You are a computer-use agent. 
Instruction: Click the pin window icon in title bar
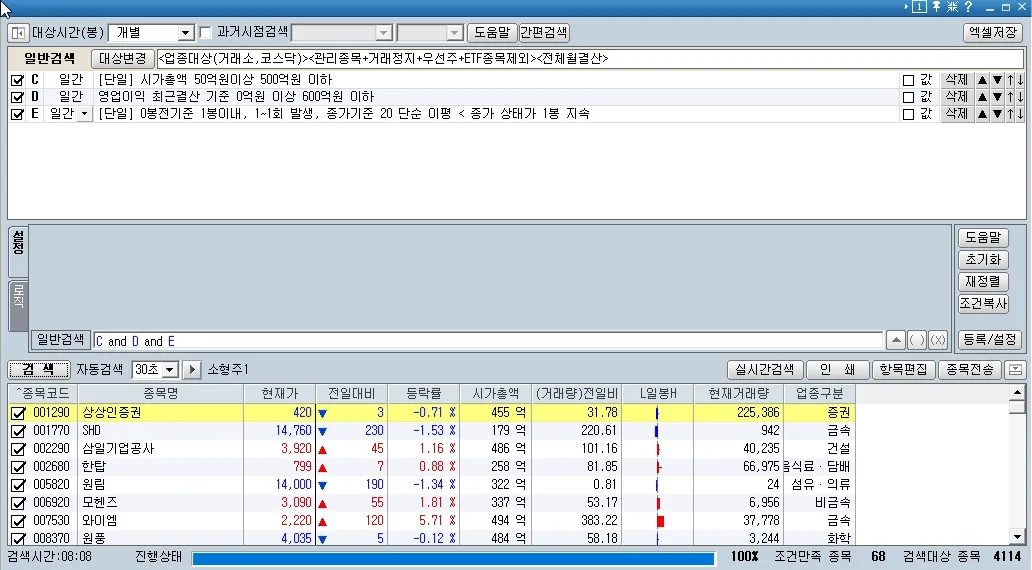pos(937,7)
